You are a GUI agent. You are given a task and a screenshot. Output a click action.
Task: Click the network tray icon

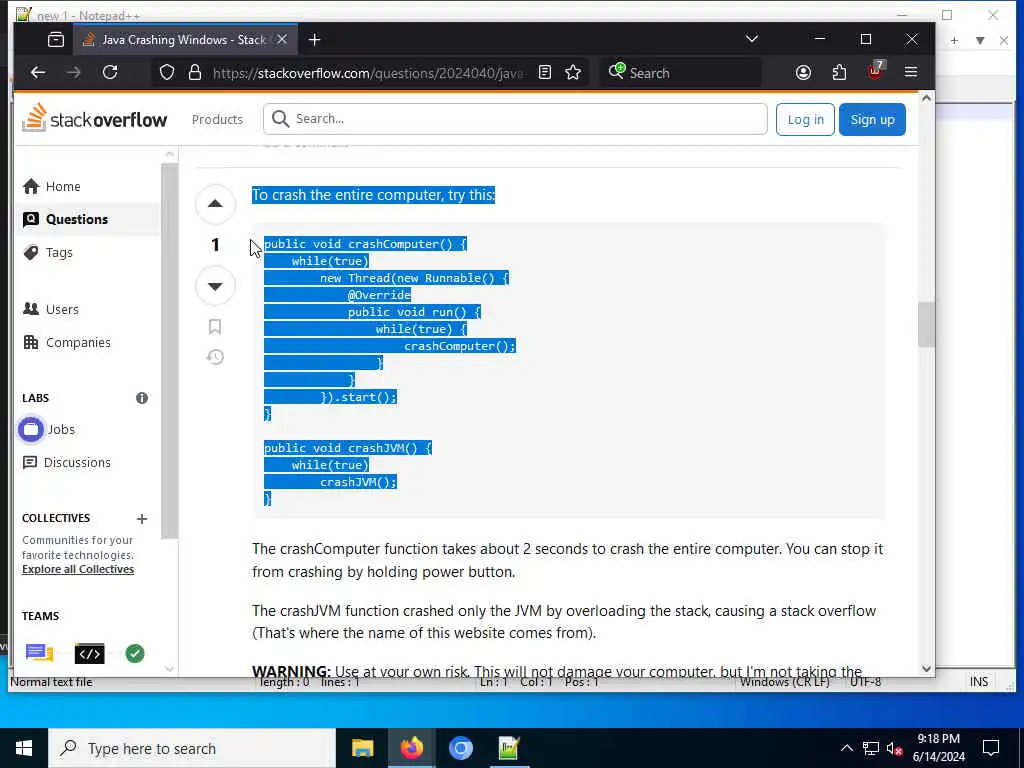pyautogui.click(x=871, y=748)
